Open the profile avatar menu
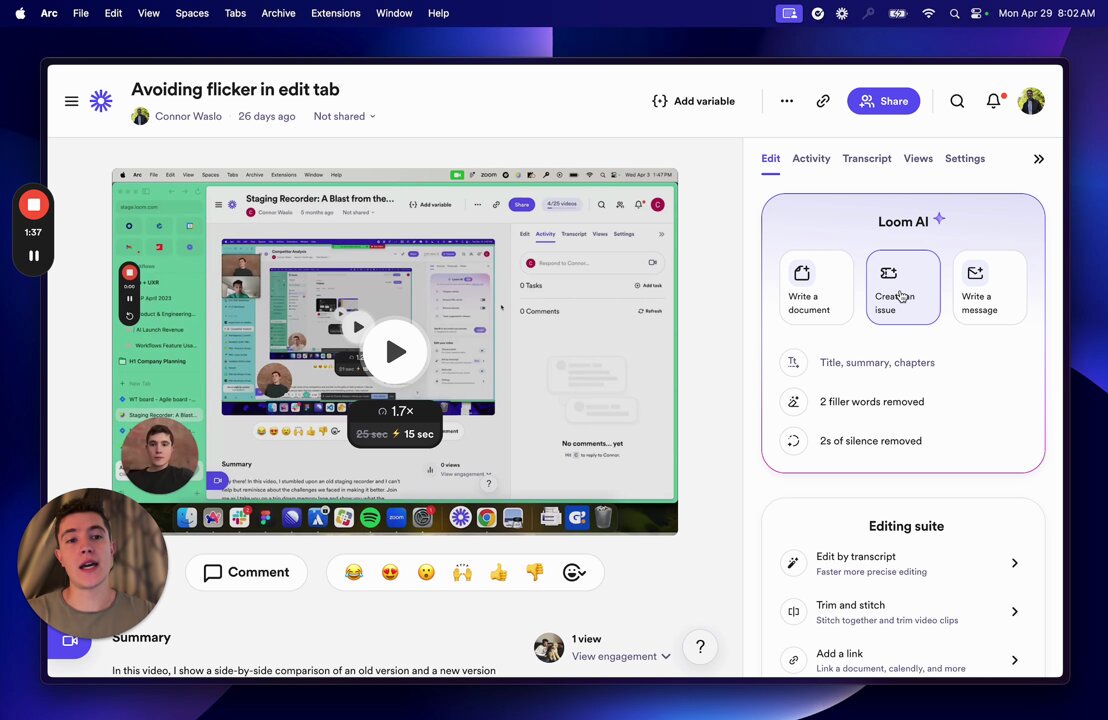The image size is (1108, 720). click(x=1031, y=101)
